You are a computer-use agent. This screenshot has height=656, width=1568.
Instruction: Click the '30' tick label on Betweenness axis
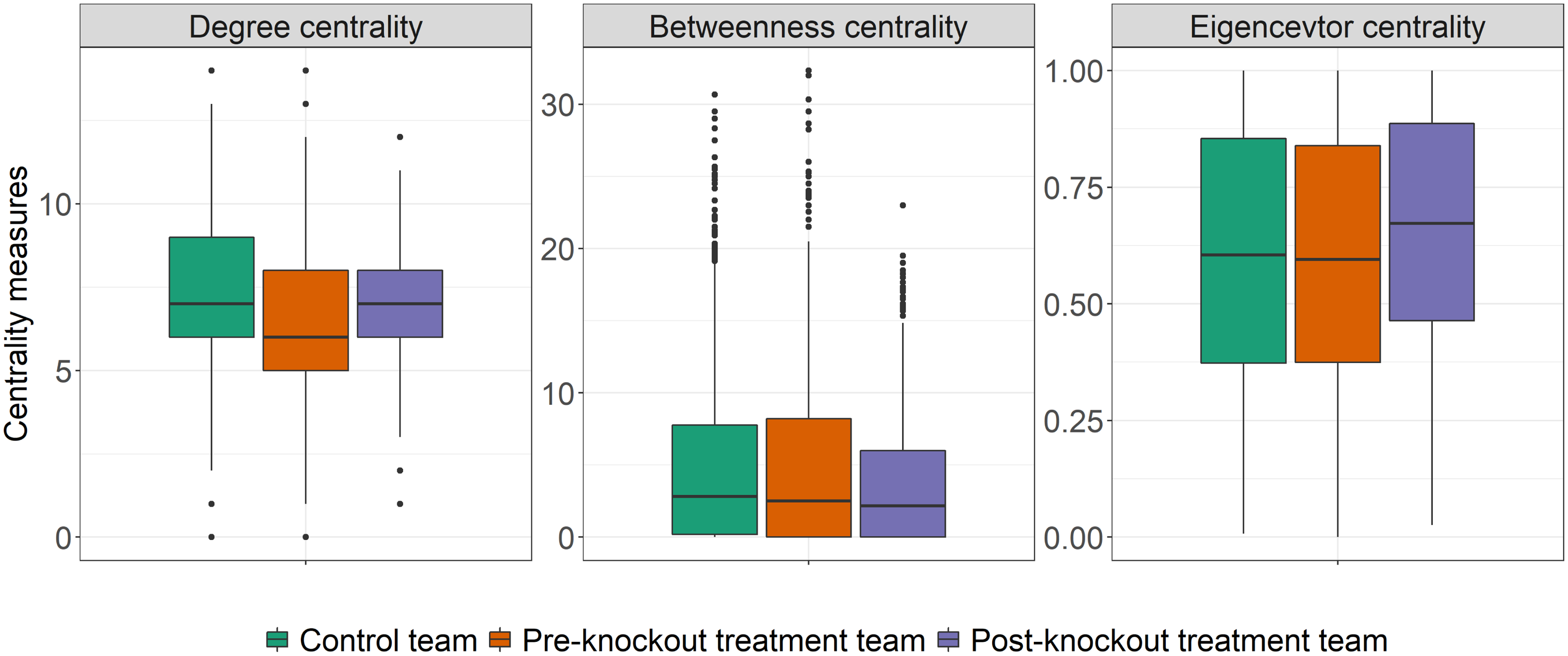point(558,106)
